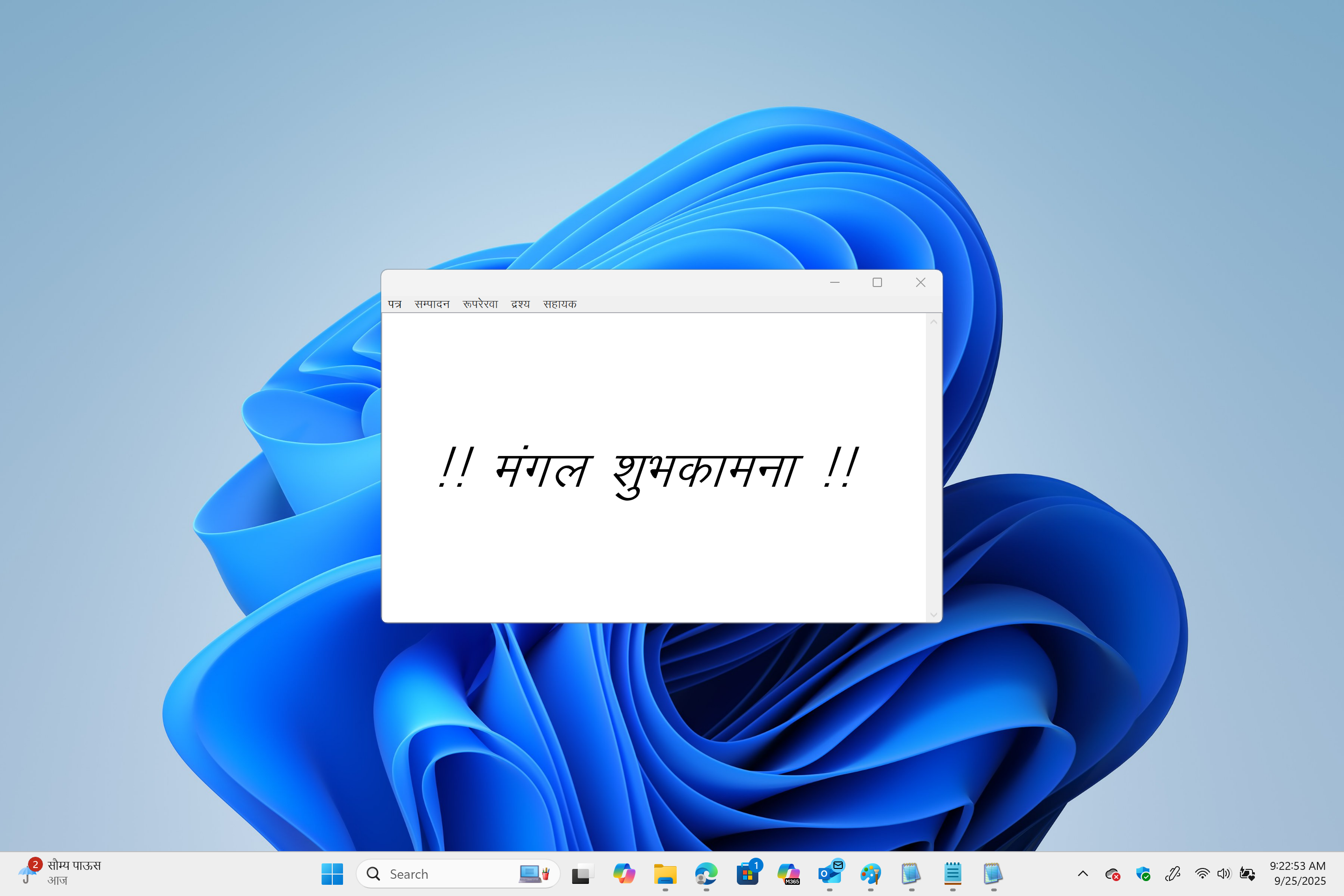Viewport: 1344px width, 896px height.
Task: Open Microsoft Edge from the taskbar
Action: 706,874
